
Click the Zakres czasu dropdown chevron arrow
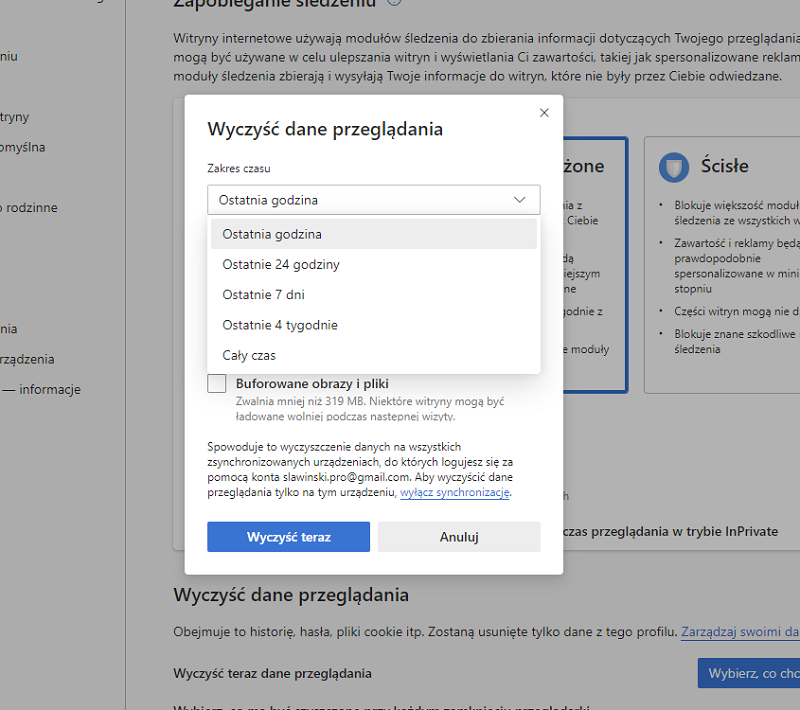[x=520, y=200]
